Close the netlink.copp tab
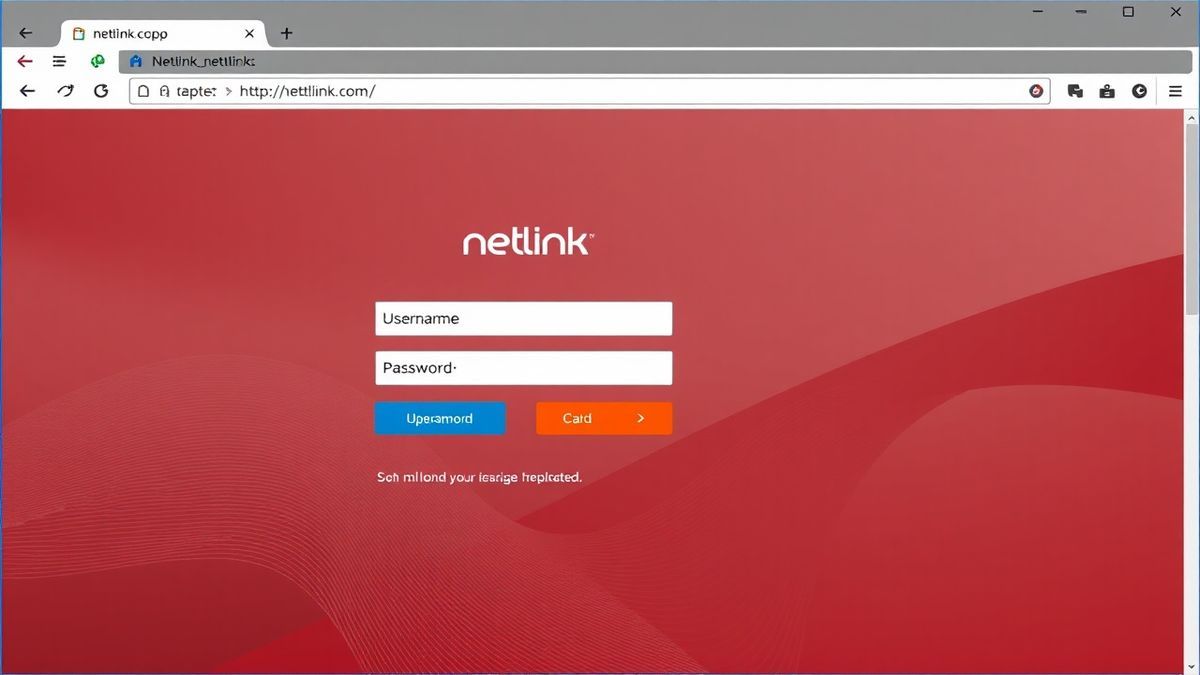The height and width of the screenshot is (675, 1200). 249,33
